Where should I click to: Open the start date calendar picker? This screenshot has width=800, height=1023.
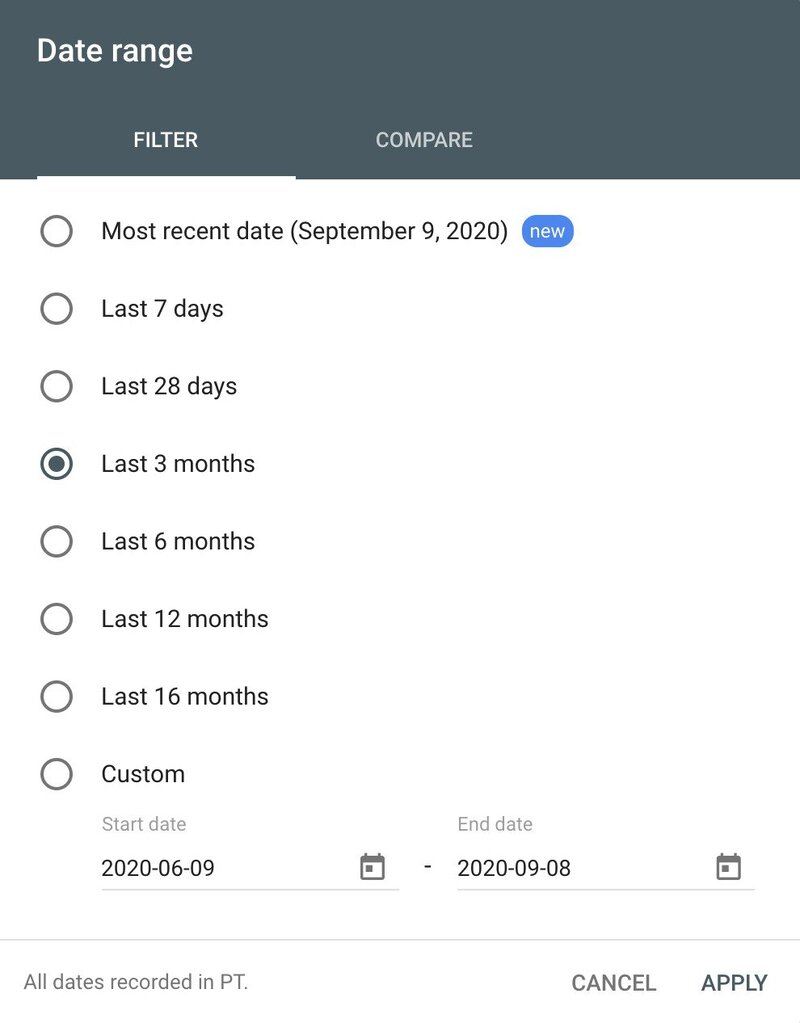click(x=374, y=866)
